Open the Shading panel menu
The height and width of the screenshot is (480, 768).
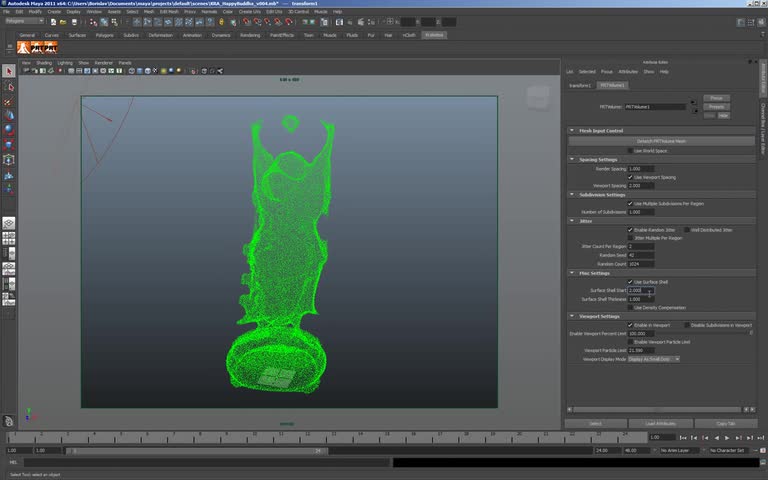coord(44,62)
